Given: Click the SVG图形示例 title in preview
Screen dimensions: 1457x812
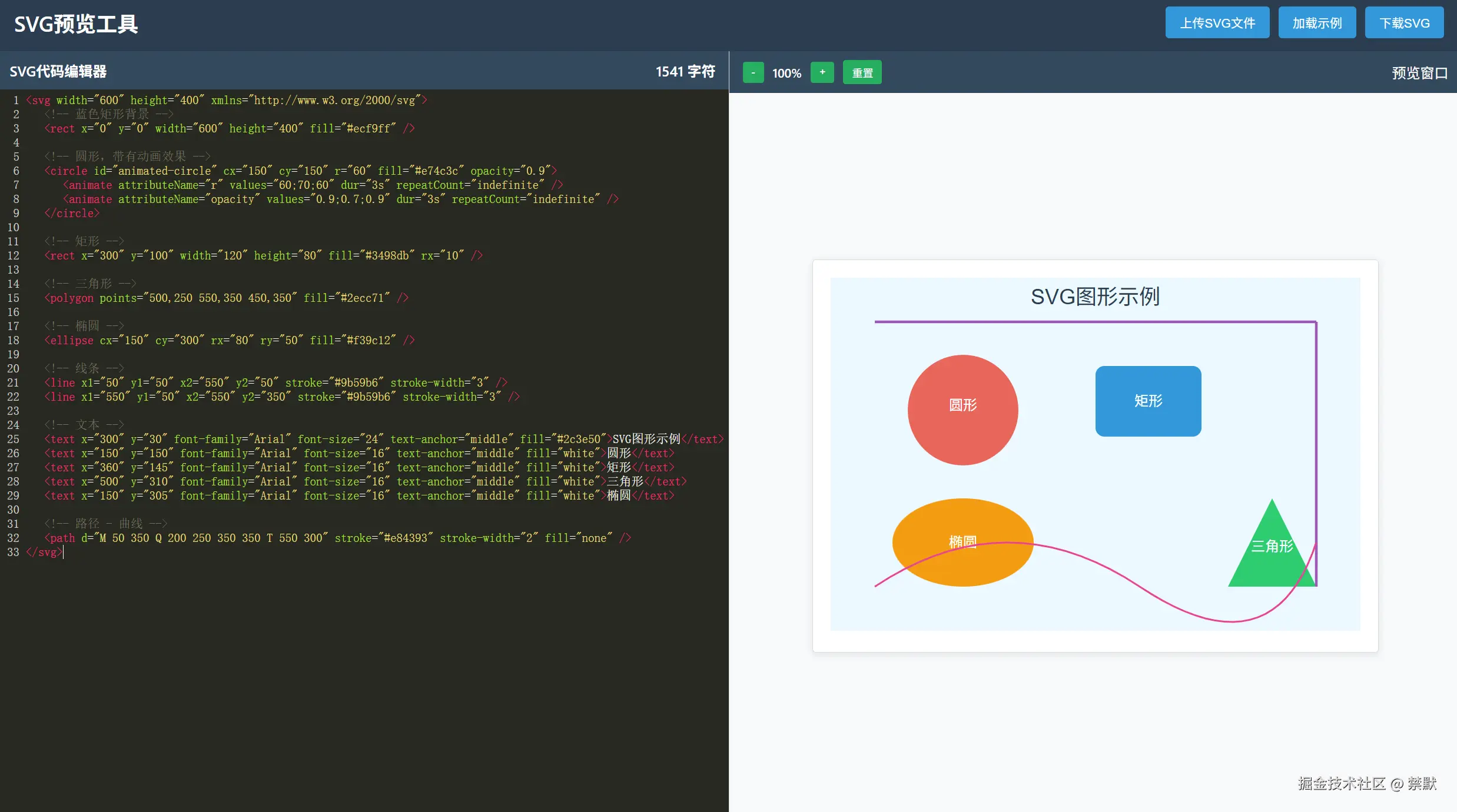Looking at the screenshot, I should (1095, 297).
